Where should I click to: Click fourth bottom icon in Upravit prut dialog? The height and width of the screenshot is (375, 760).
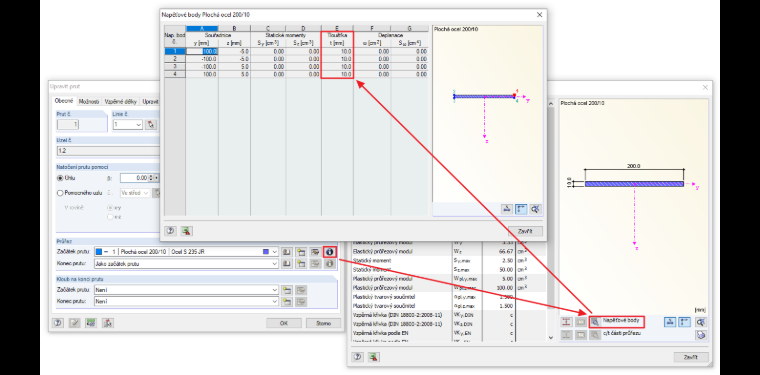(x=108, y=323)
